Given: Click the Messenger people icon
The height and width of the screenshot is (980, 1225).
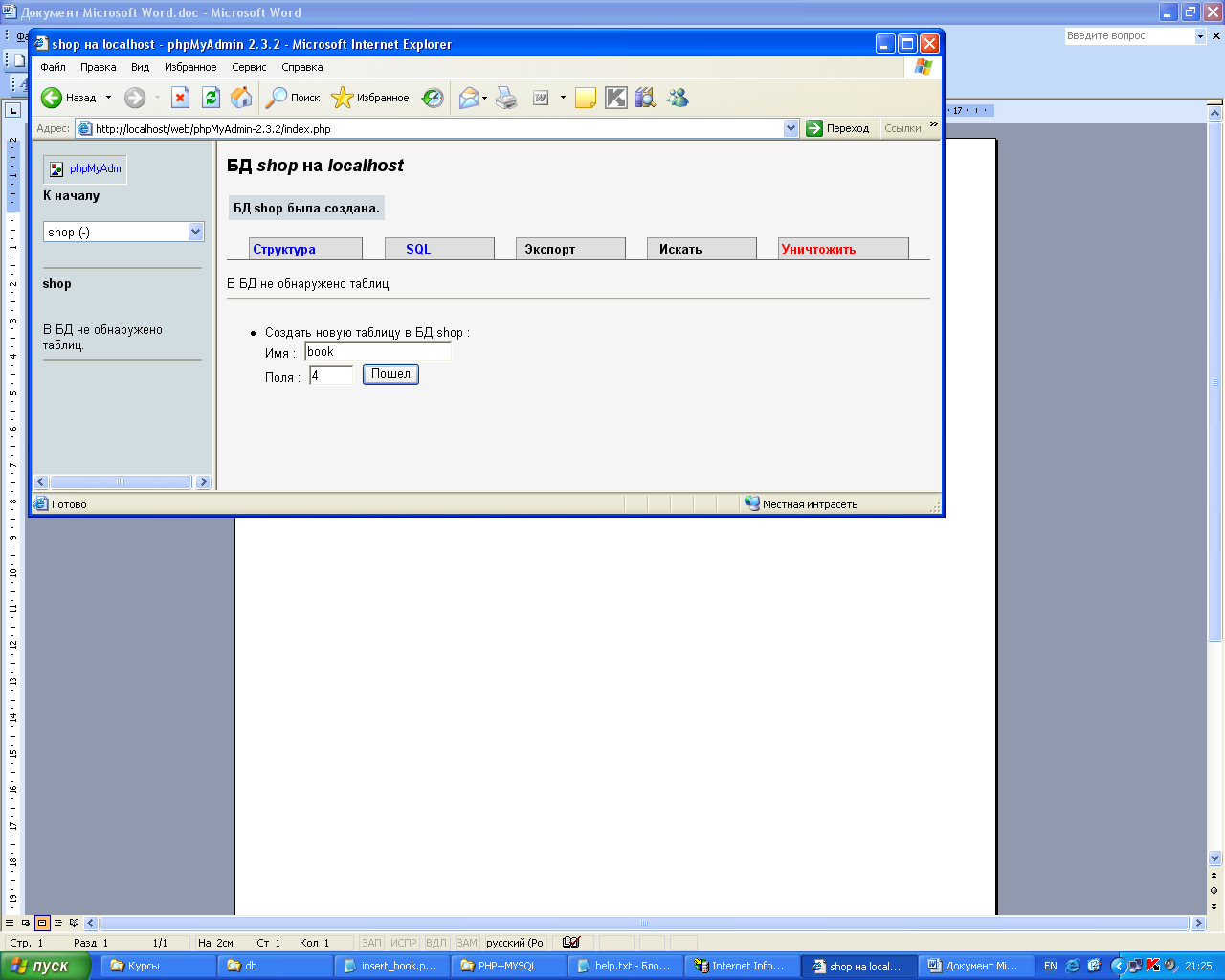Looking at the screenshot, I should point(679,98).
